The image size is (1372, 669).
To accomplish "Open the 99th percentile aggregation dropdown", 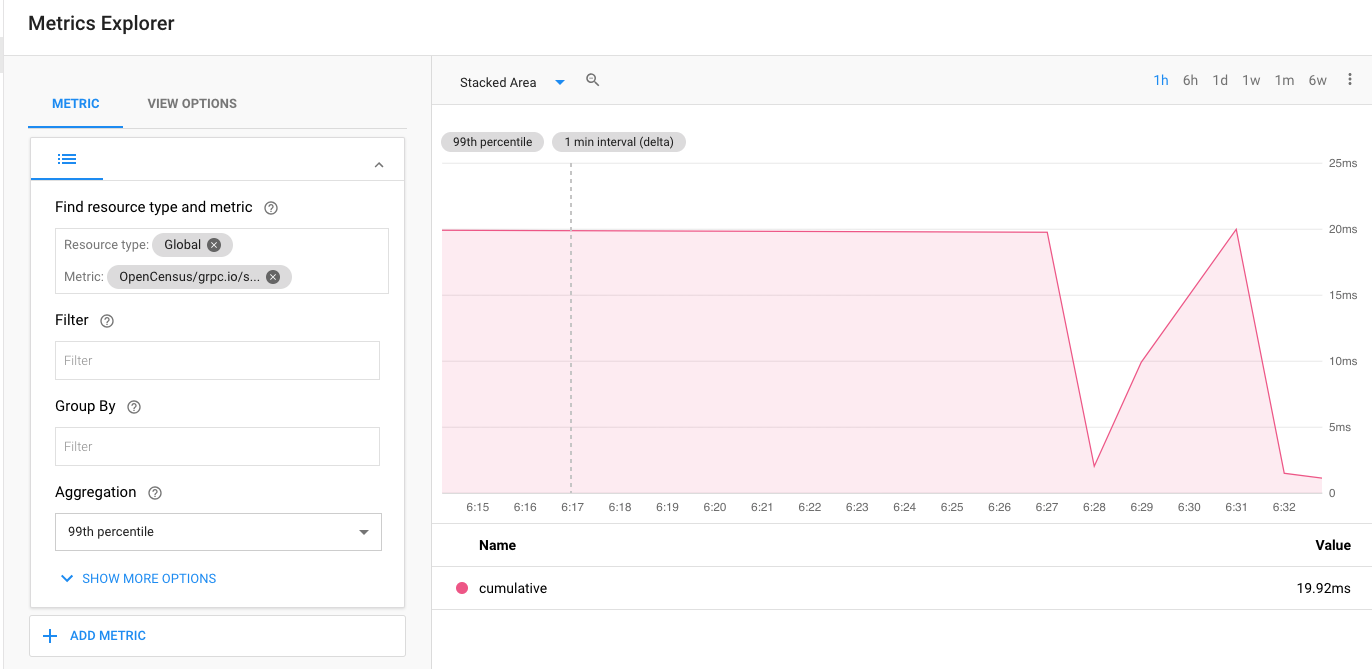I will (x=218, y=532).
